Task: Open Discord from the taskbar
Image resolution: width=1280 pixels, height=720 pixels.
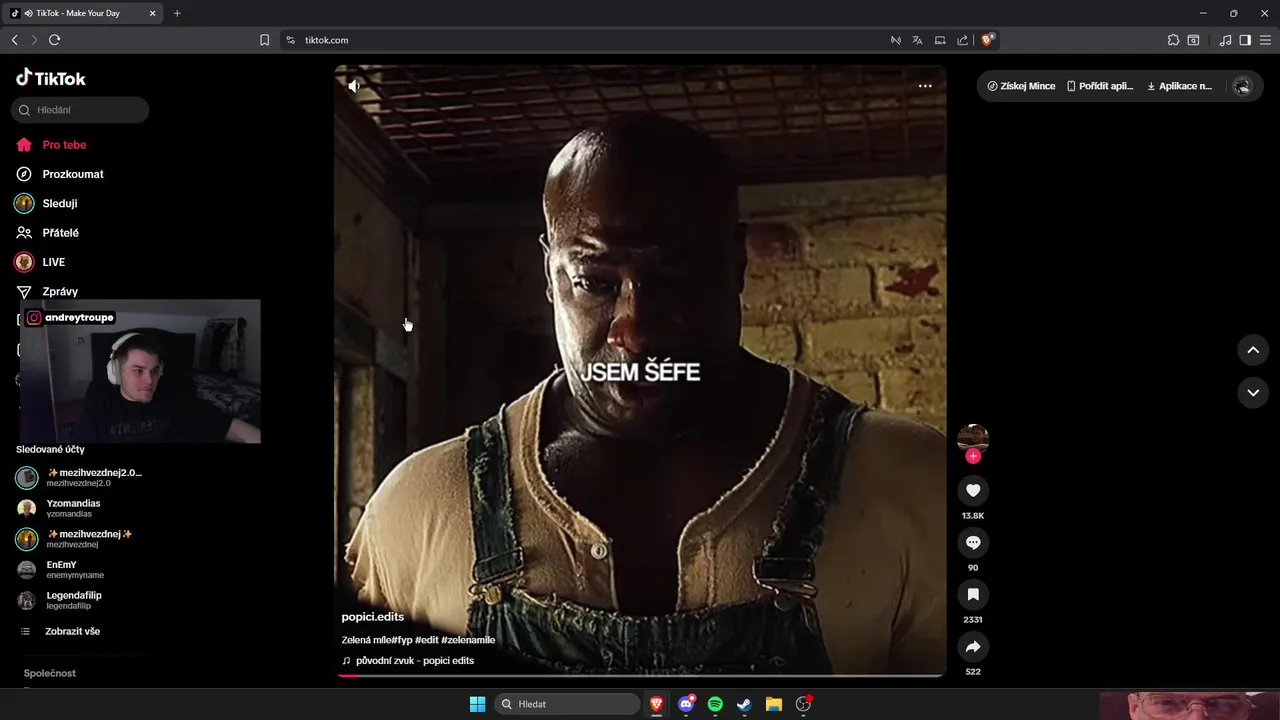Action: click(x=686, y=704)
